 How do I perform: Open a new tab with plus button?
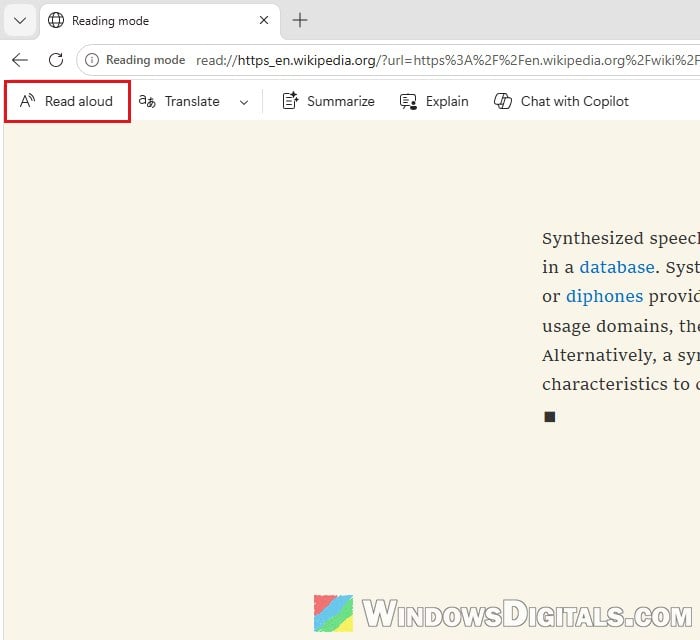300,20
